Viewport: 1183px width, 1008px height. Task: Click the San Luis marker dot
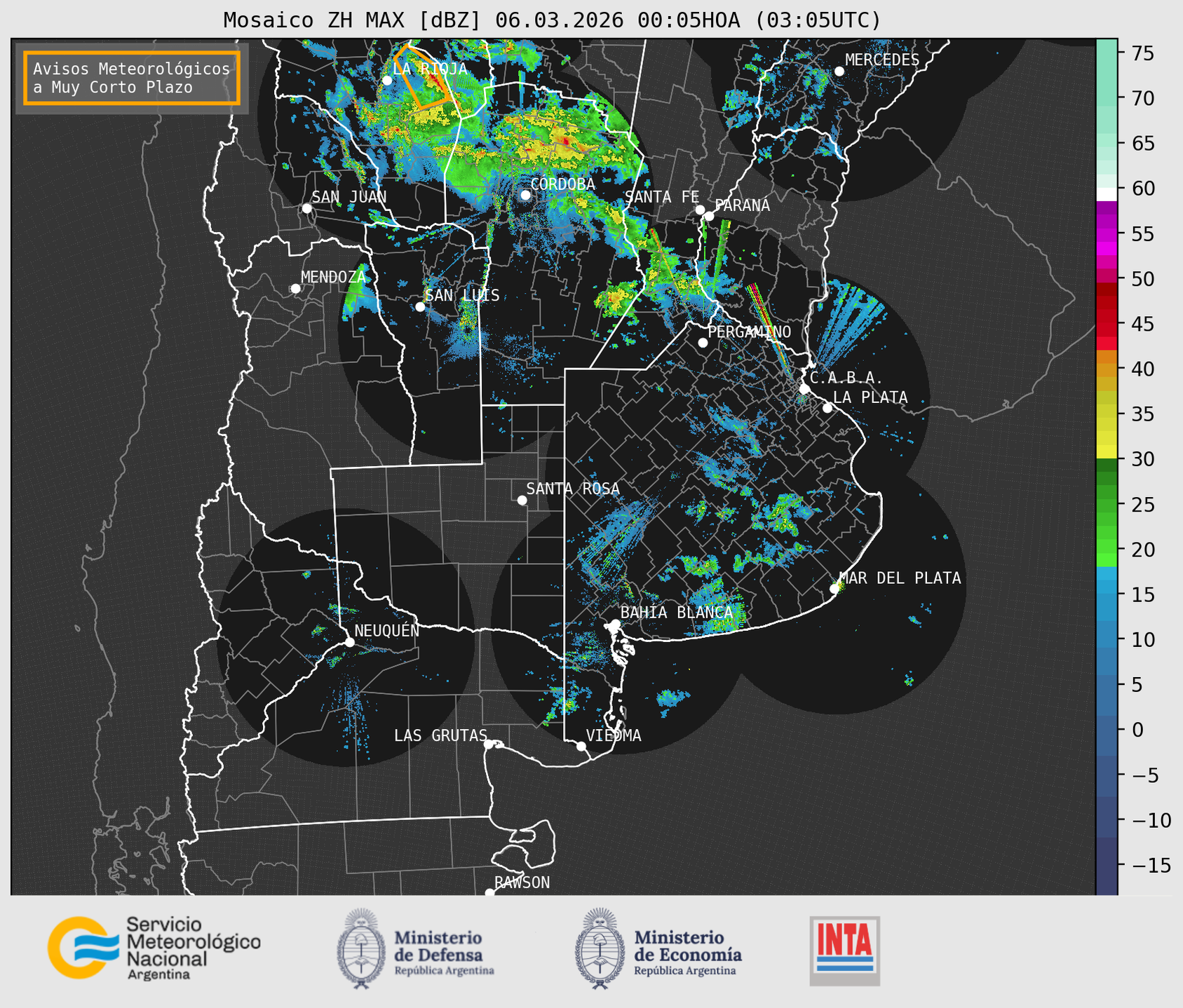(420, 307)
